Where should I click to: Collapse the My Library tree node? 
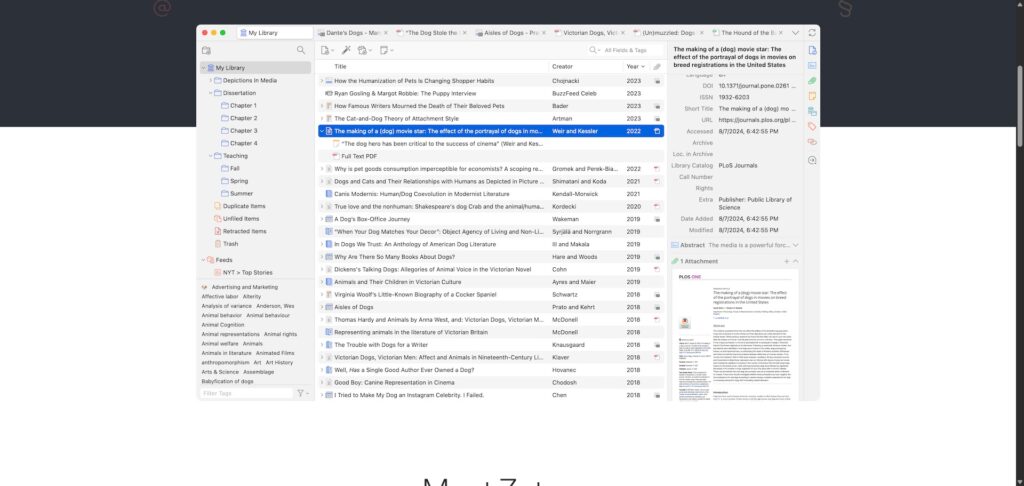coord(203,68)
